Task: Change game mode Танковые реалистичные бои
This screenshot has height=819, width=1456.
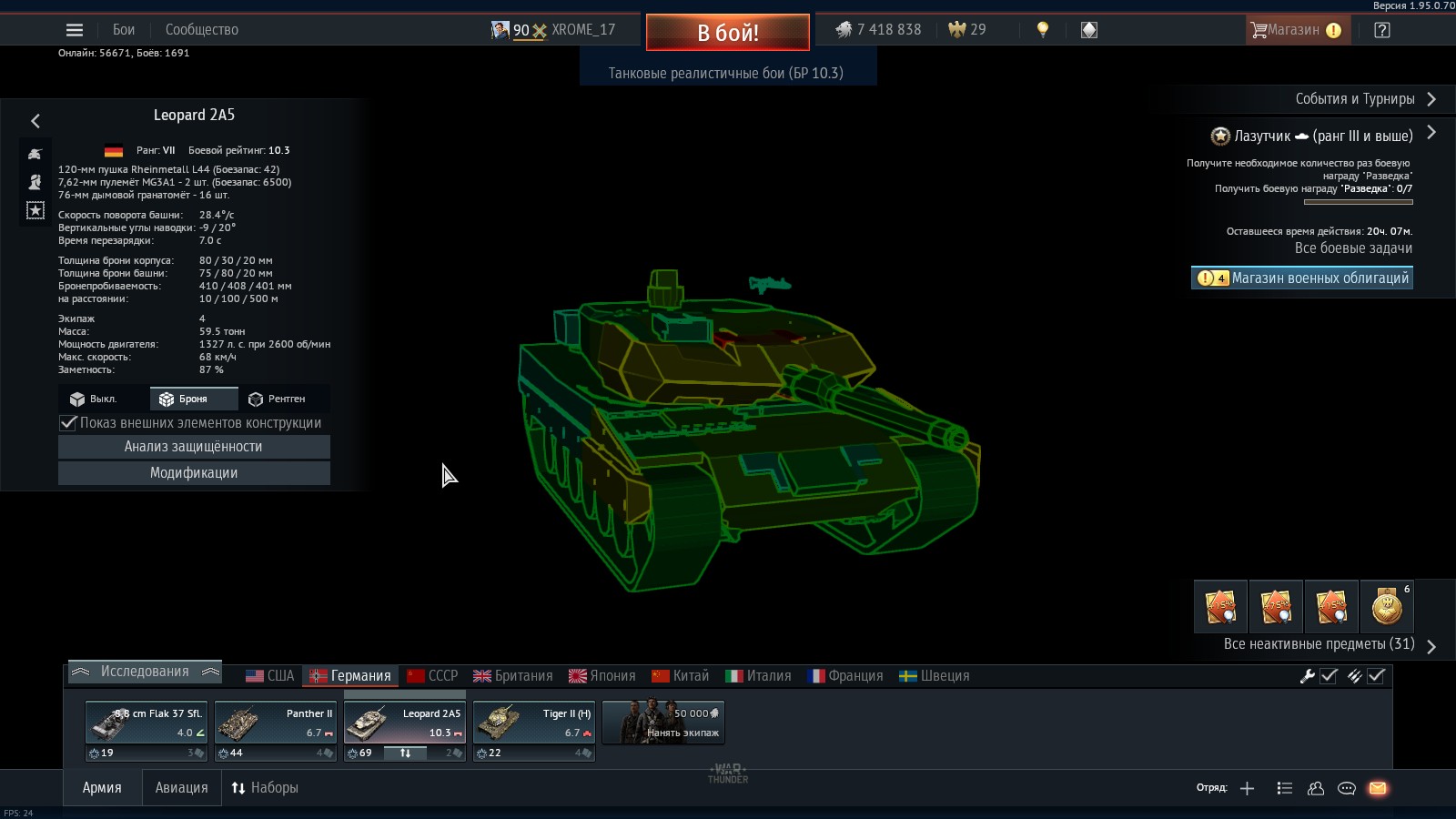Action: 726,73
